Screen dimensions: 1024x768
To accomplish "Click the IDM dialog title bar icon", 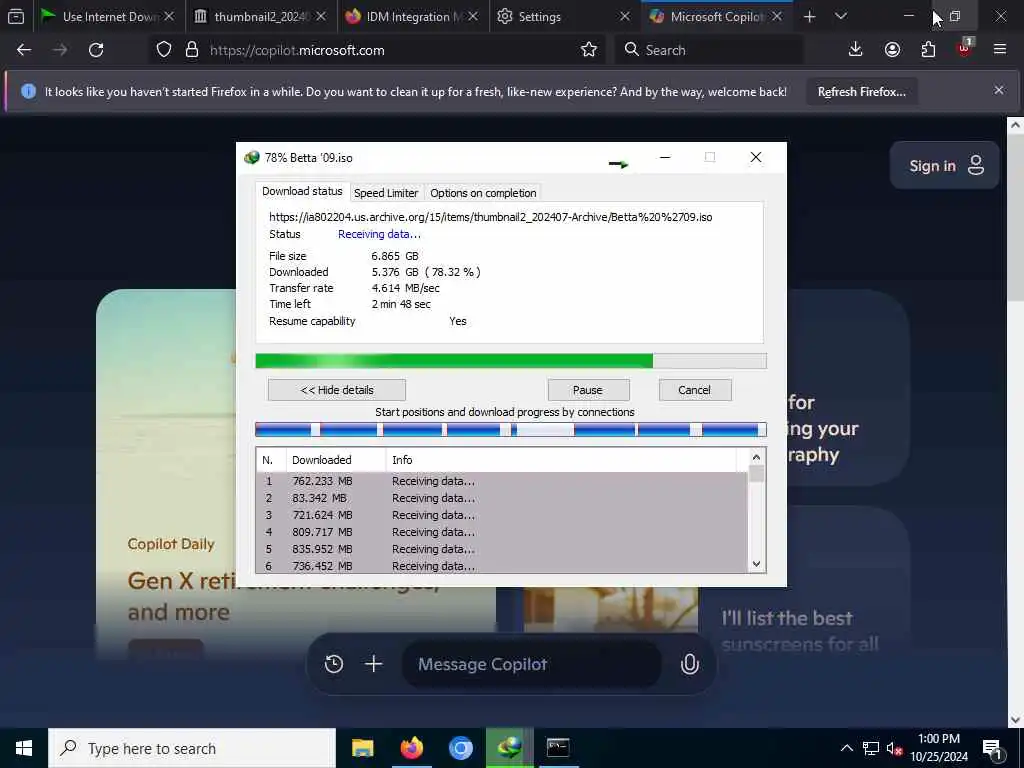I will point(251,157).
